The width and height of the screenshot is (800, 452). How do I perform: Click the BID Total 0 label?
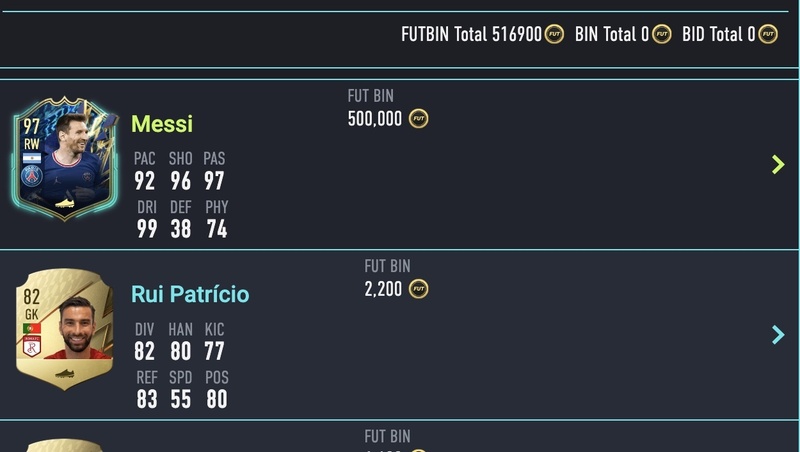[718, 35]
